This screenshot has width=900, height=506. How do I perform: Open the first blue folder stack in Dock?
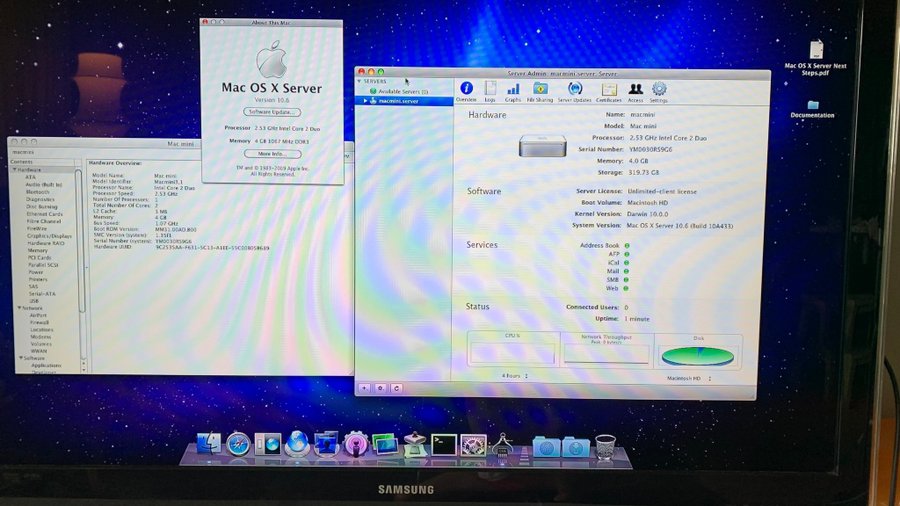[546, 446]
